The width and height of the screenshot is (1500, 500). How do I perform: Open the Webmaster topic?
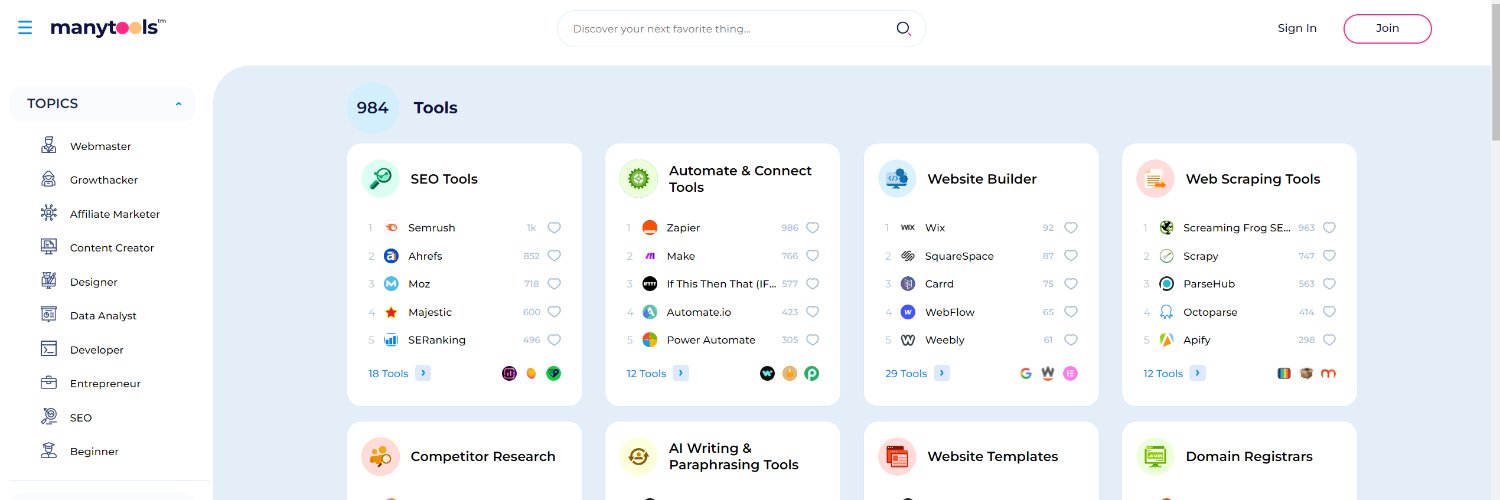click(x=100, y=146)
